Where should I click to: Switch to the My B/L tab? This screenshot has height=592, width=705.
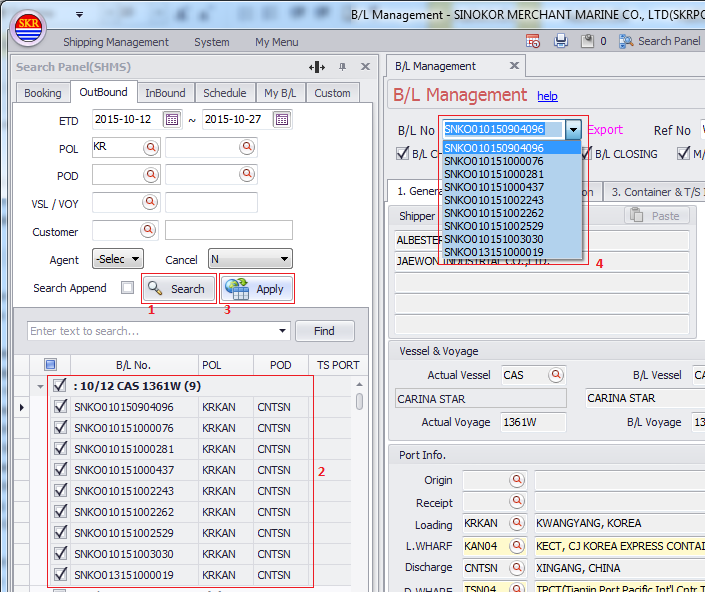click(280, 93)
